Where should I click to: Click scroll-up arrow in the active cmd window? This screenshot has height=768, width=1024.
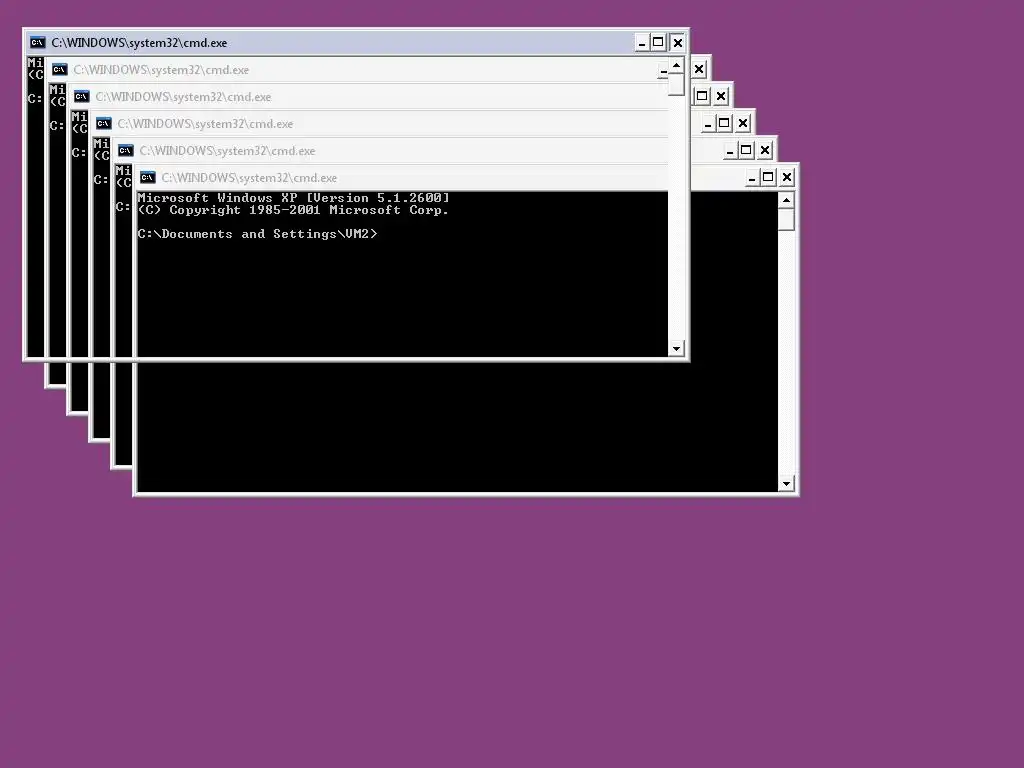click(677, 65)
